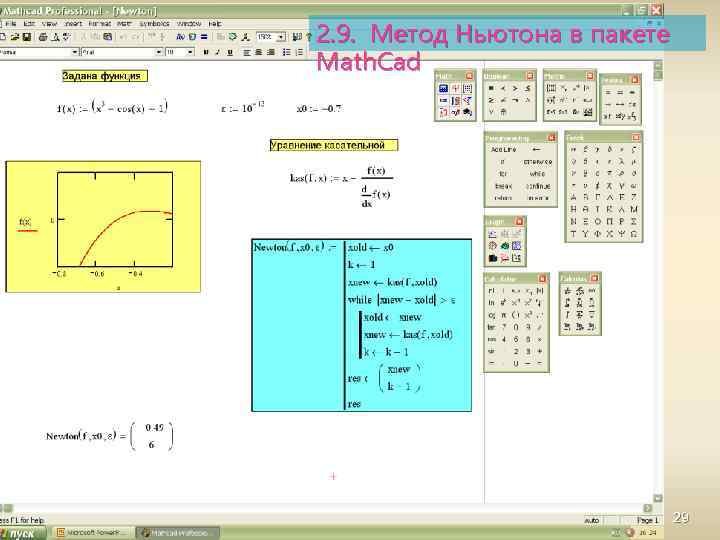Toggle center text alignment
The height and width of the screenshot is (540, 720).
coord(259,52)
